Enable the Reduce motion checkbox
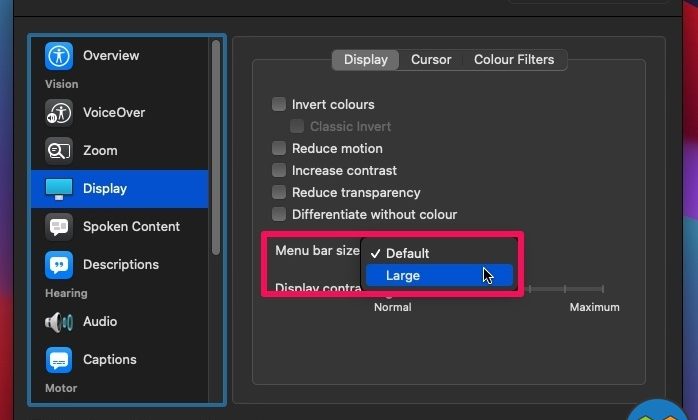 click(x=279, y=148)
